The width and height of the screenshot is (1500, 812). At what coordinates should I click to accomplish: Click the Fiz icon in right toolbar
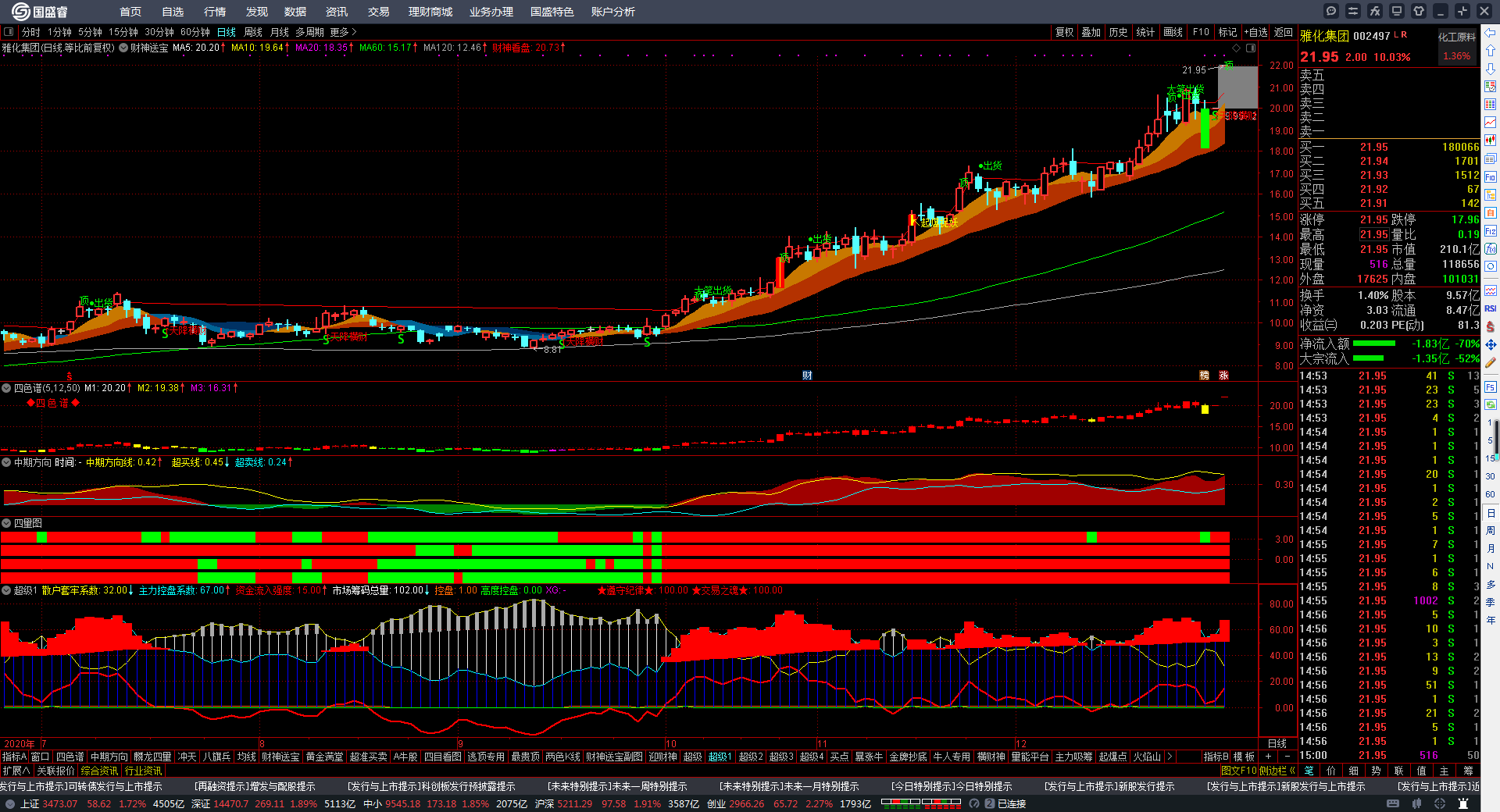click(x=1491, y=231)
